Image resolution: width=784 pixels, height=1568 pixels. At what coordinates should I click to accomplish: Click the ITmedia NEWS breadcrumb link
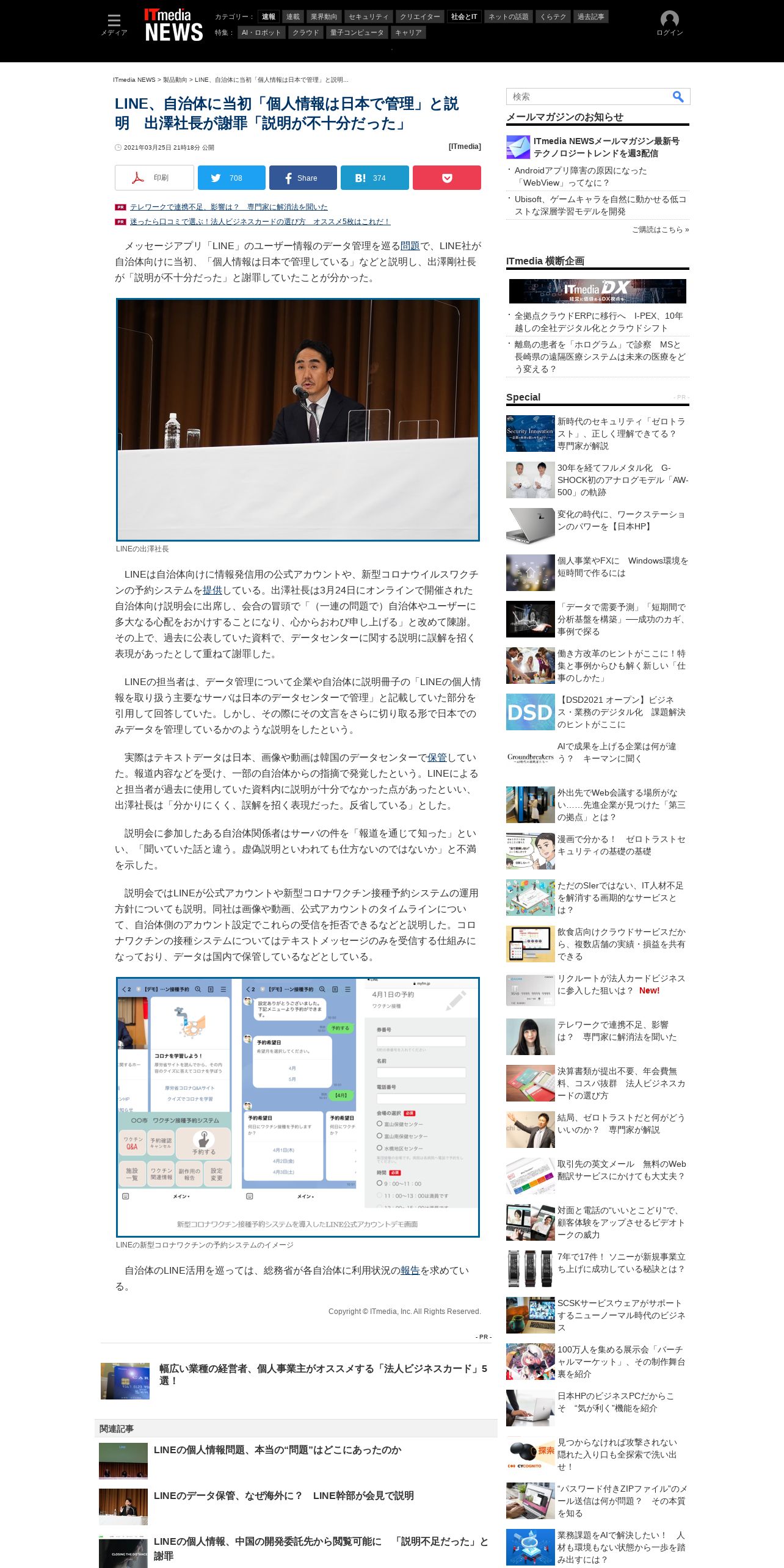tap(134, 80)
